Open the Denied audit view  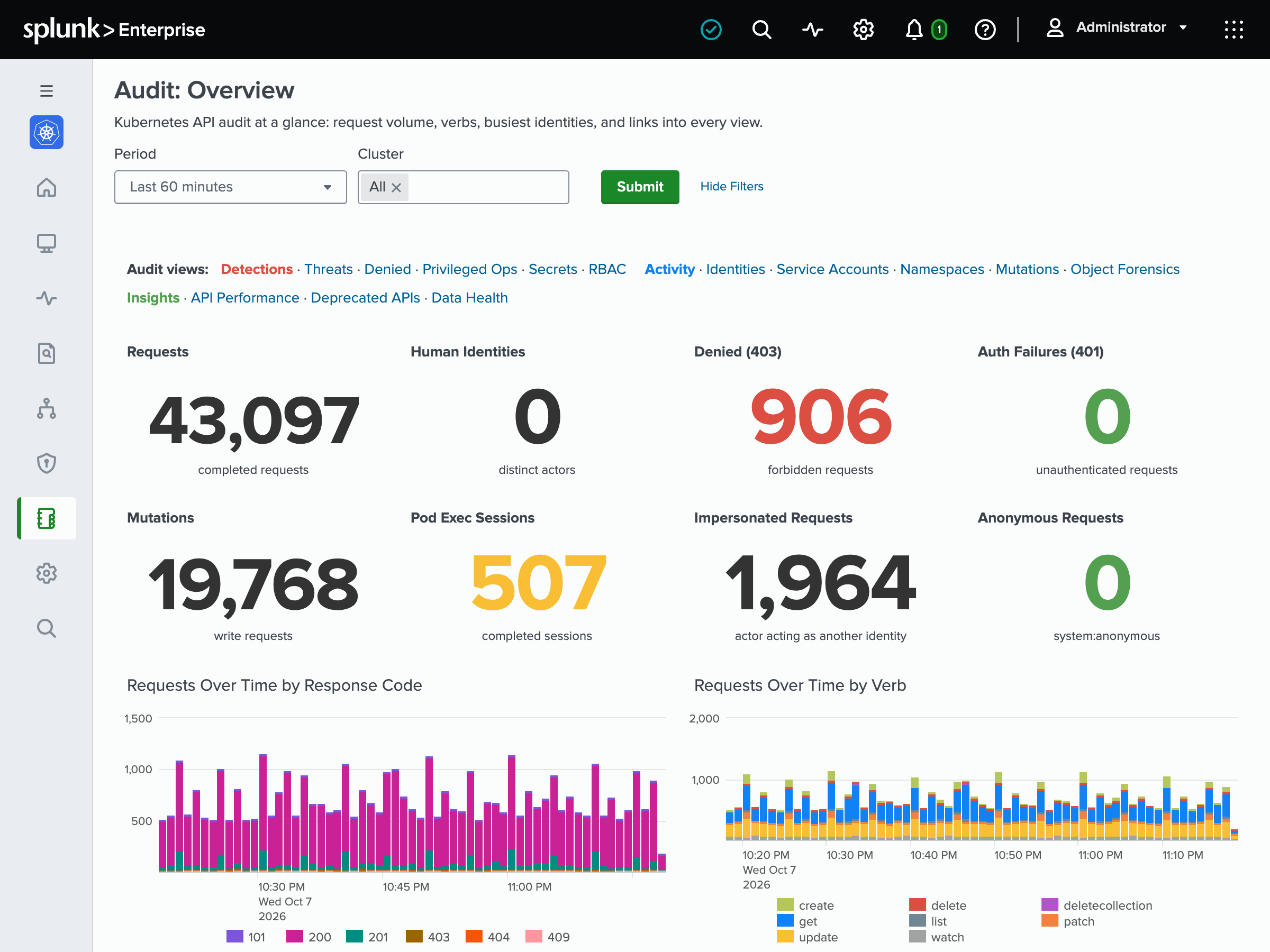(x=387, y=269)
